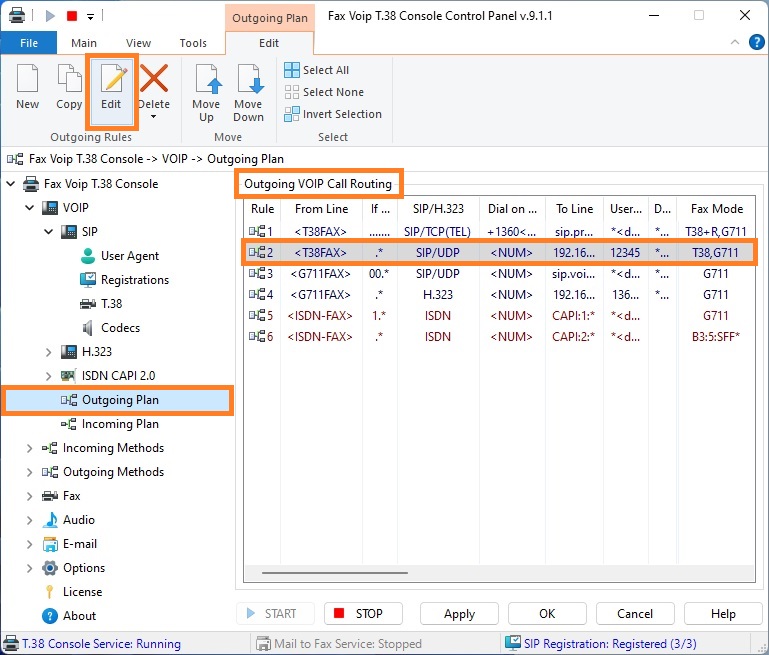Select Incoming Plan in the tree
Viewport: 769px width, 655px height.
coord(120,424)
